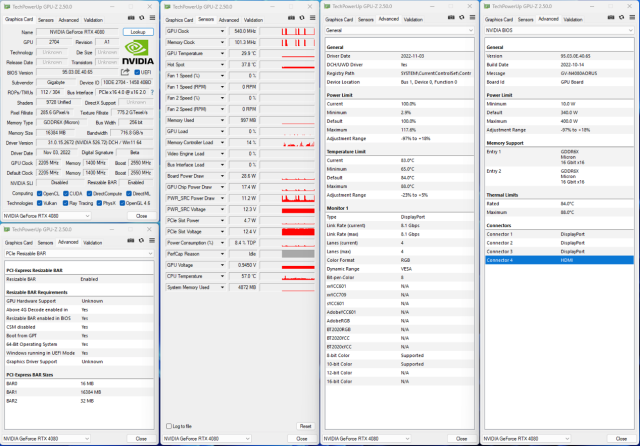Open the GPU Temperature sensor dropdown arrow
The height and width of the screenshot is (446, 640).
click(x=222, y=53)
